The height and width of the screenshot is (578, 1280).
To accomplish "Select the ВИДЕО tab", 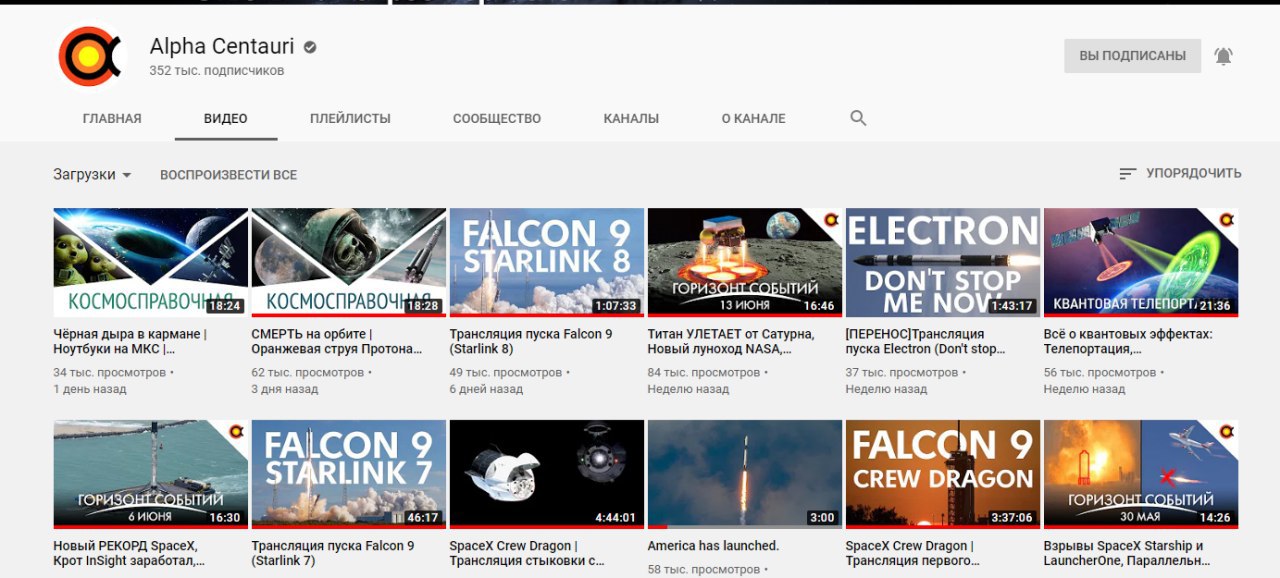I will pyautogui.click(x=226, y=118).
